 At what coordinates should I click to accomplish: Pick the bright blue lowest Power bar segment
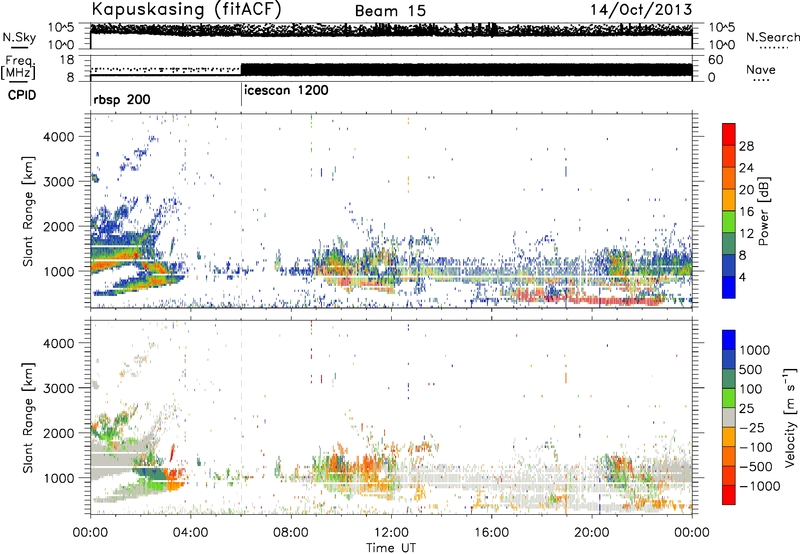[729, 288]
